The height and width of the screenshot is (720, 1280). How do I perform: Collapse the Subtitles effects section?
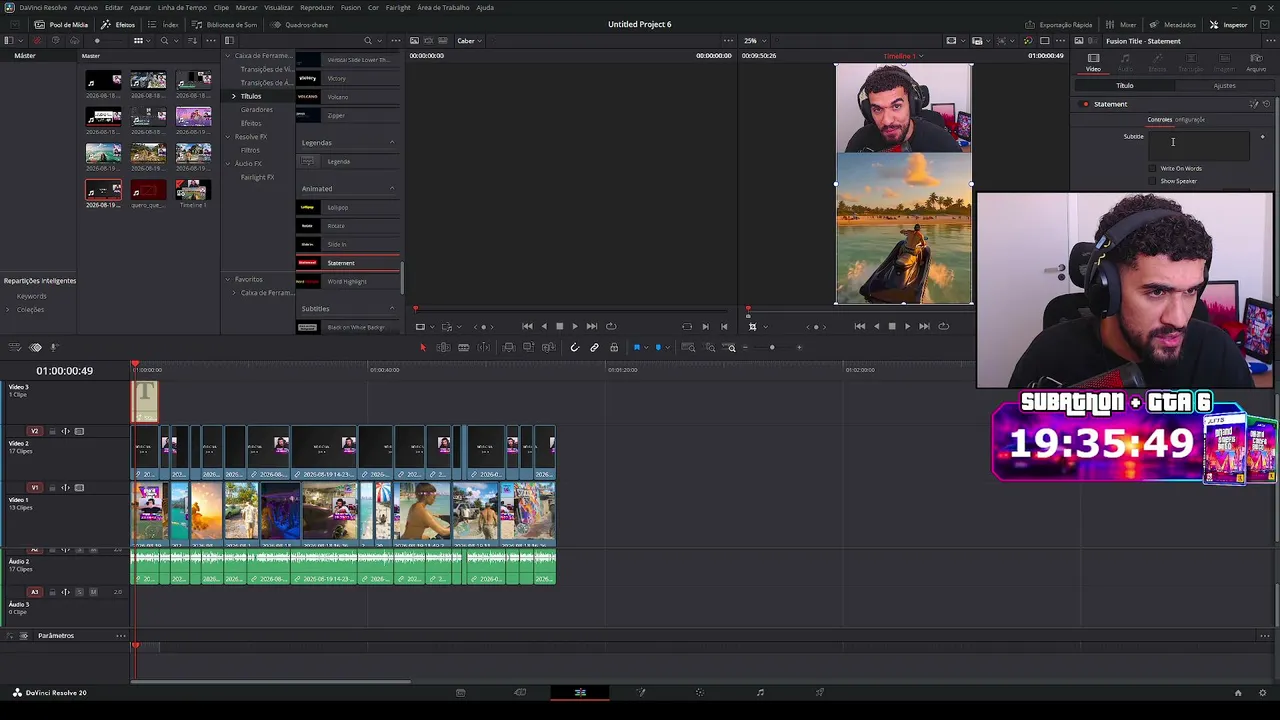[392, 309]
